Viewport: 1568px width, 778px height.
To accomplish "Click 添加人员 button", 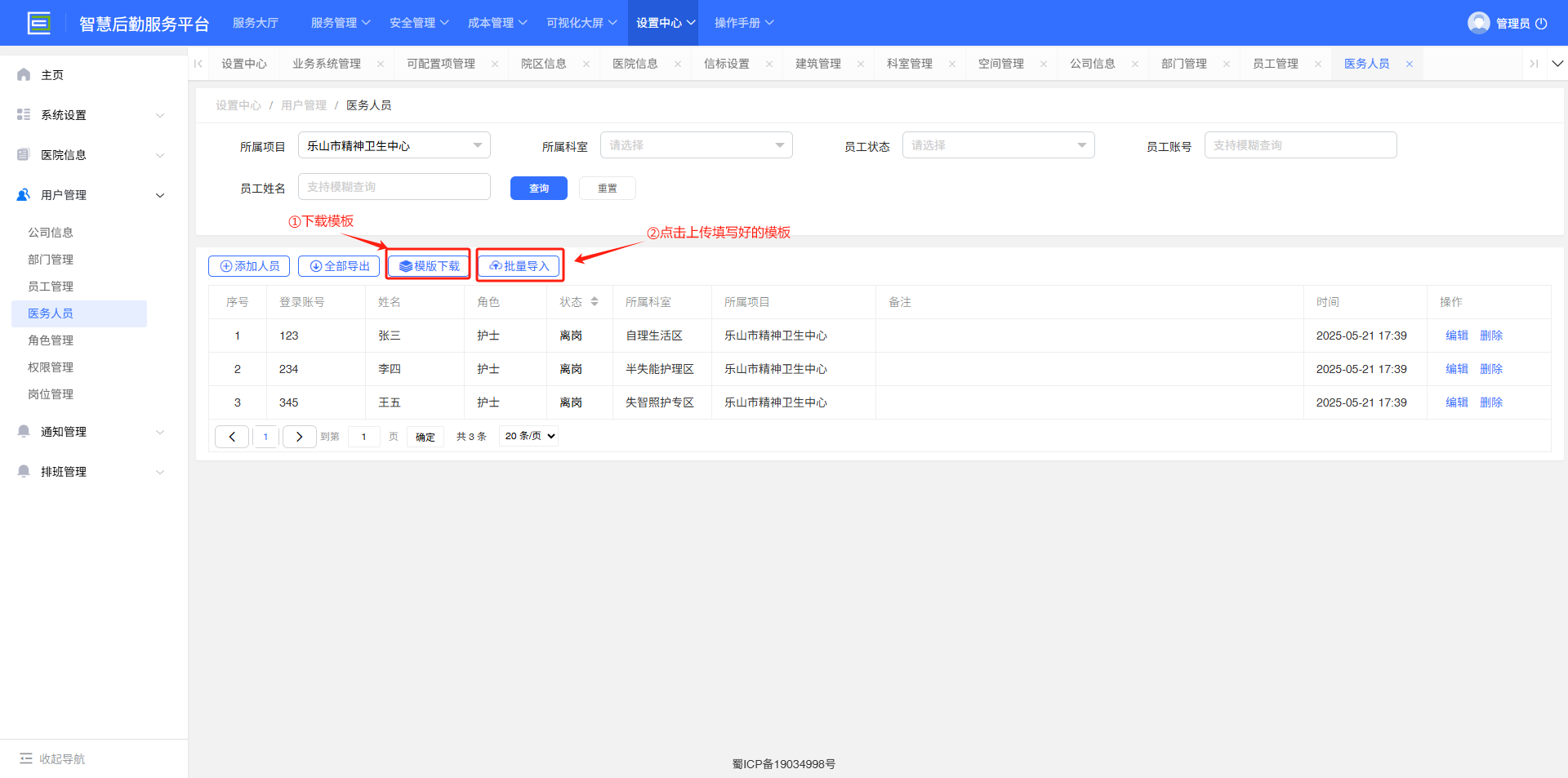I will point(249,266).
